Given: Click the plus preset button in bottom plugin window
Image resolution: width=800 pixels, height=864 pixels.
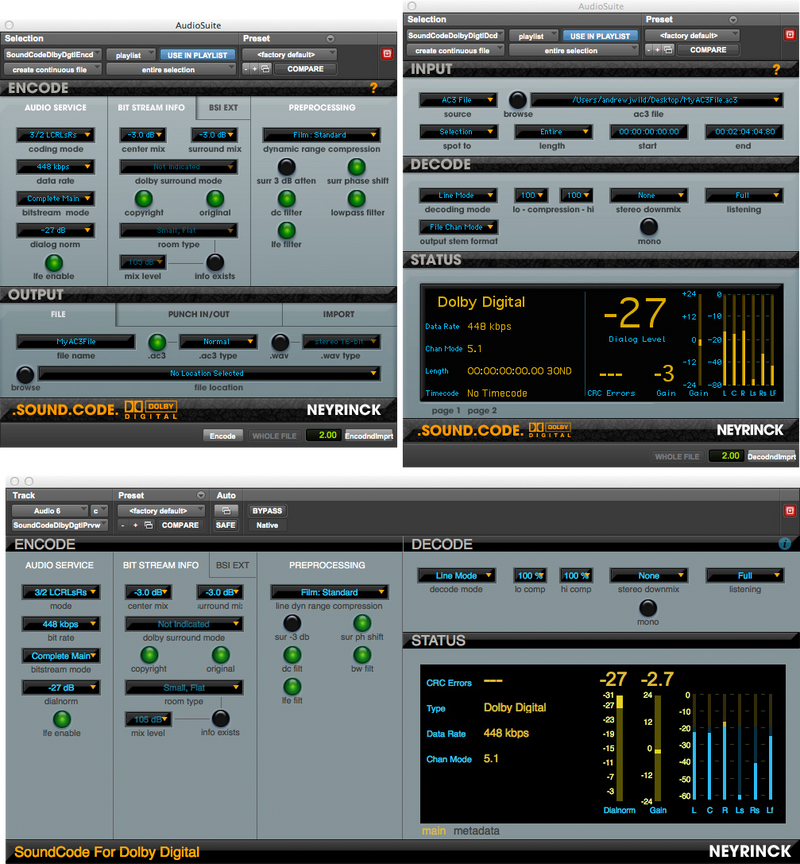Looking at the screenshot, I should (136, 525).
